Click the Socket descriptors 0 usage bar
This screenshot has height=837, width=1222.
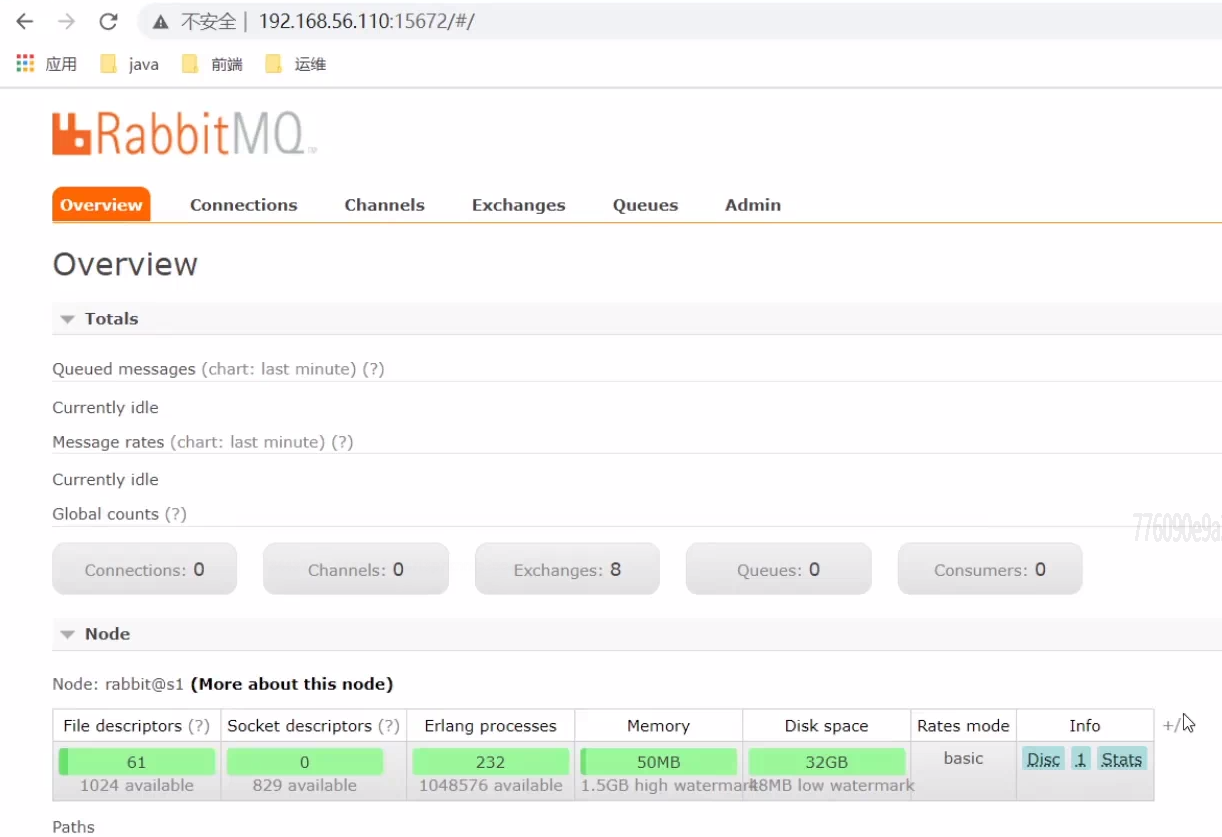coord(305,761)
